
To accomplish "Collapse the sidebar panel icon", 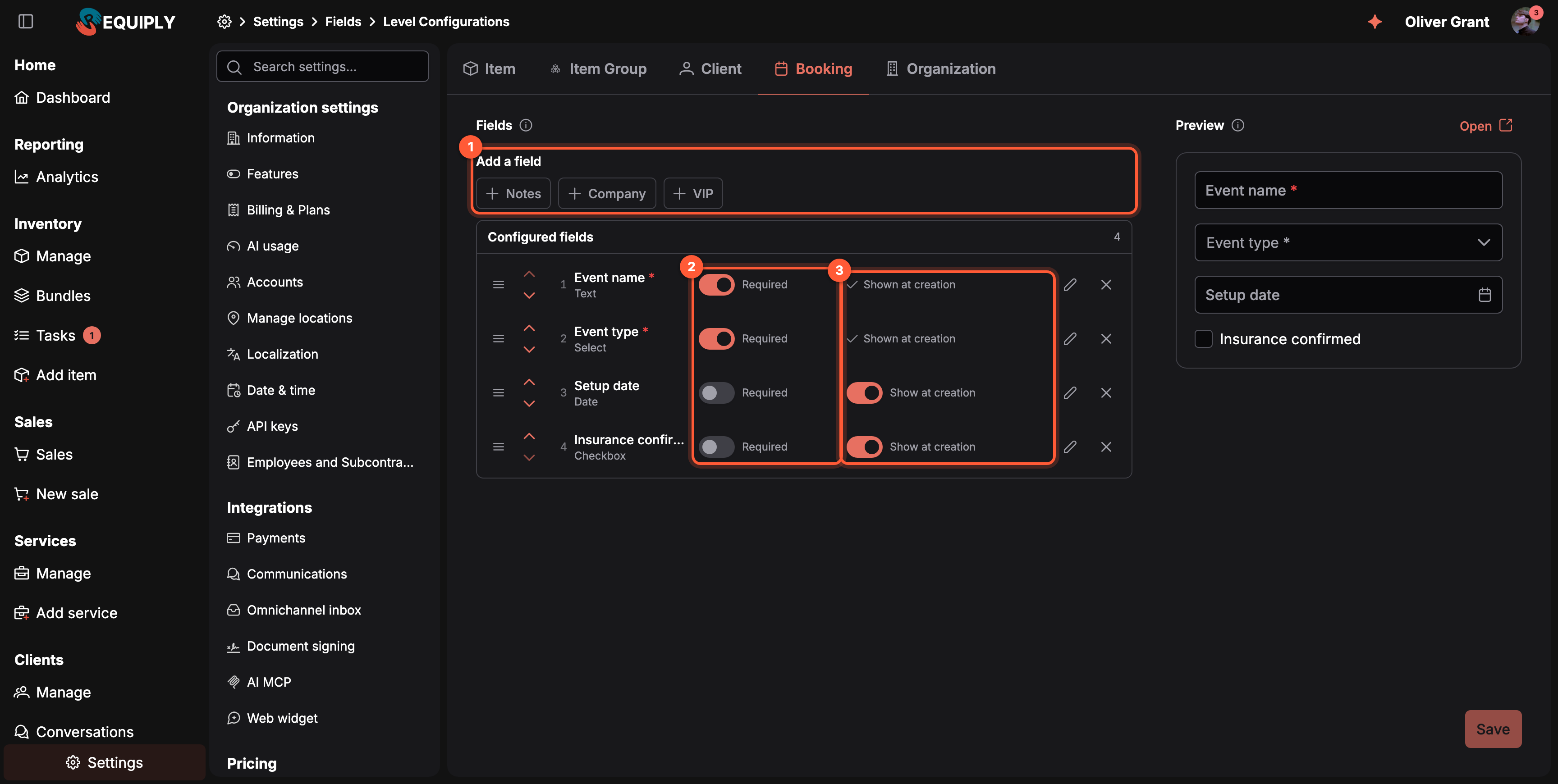I will tap(25, 22).
